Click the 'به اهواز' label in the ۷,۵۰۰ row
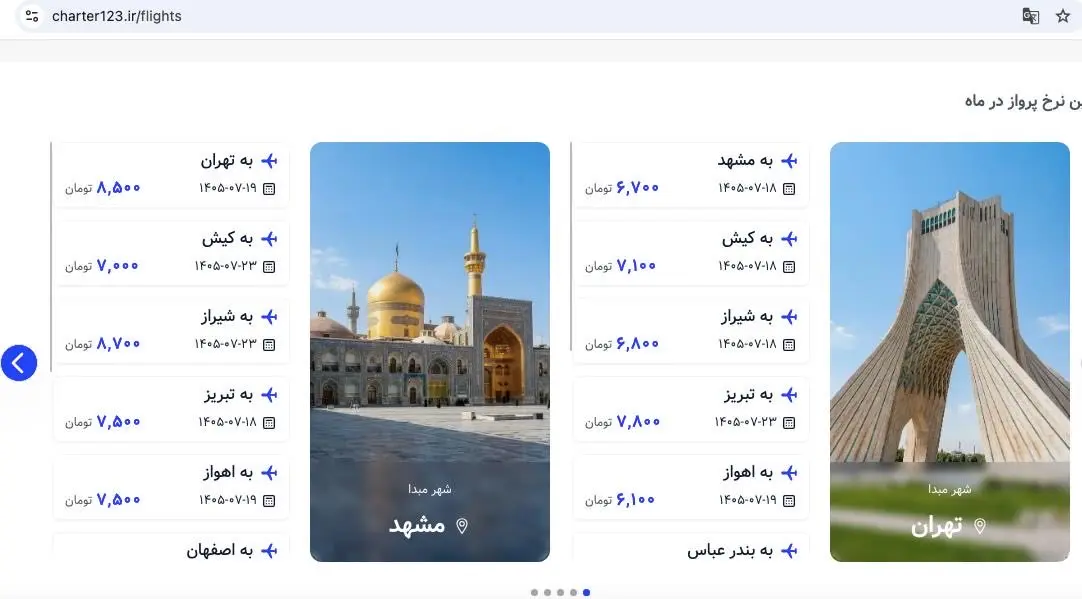 (228, 473)
